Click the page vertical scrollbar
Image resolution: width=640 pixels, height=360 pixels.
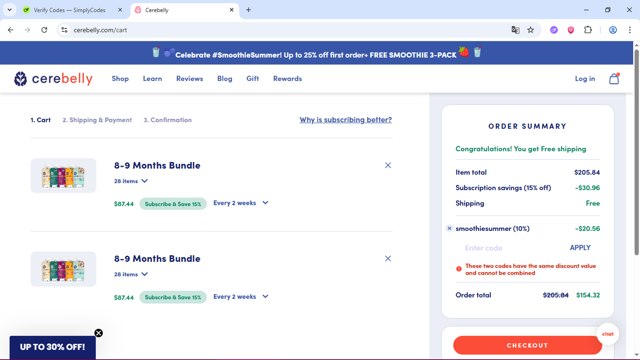tap(637, 153)
